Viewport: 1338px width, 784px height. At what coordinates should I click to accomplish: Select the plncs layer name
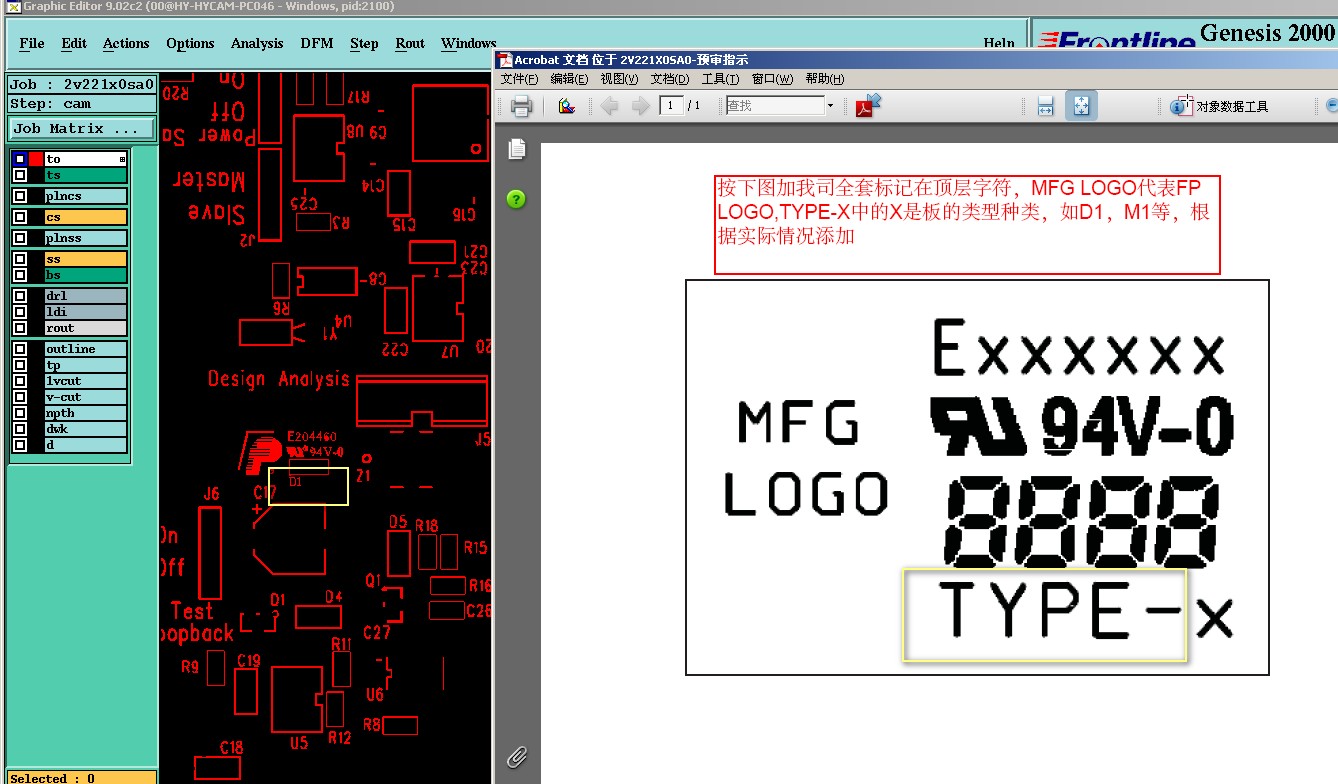click(x=86, y=196)
